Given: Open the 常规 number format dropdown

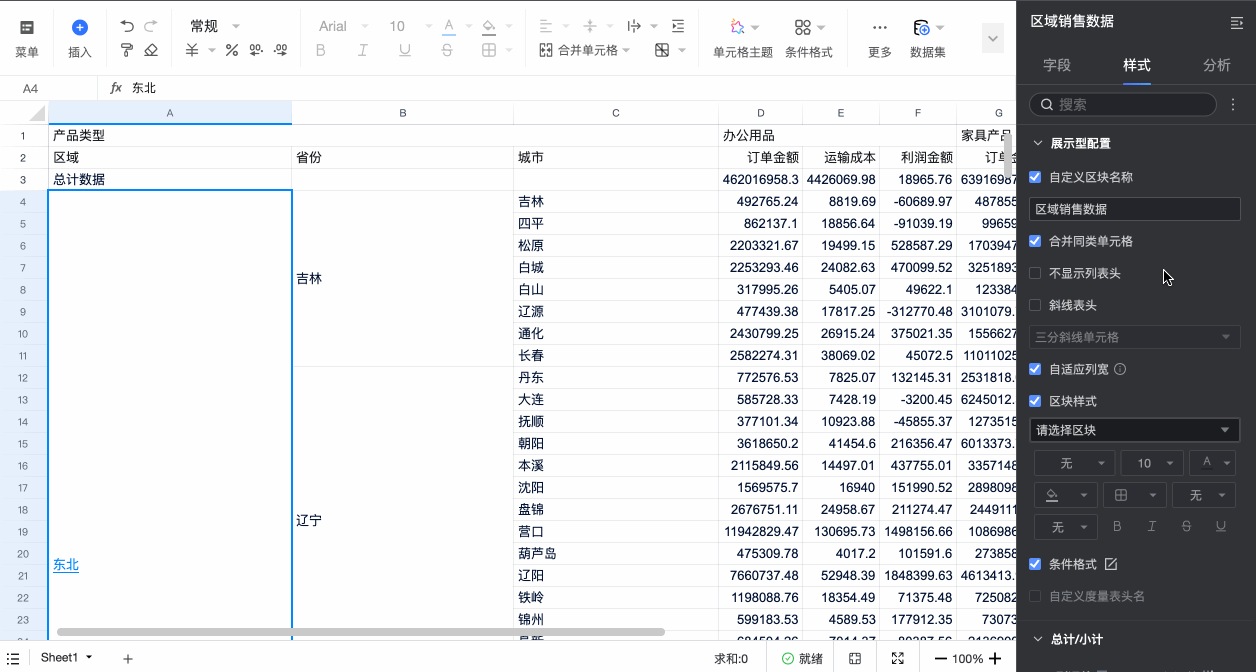Looking at the screenshot, I should [215, 27].
